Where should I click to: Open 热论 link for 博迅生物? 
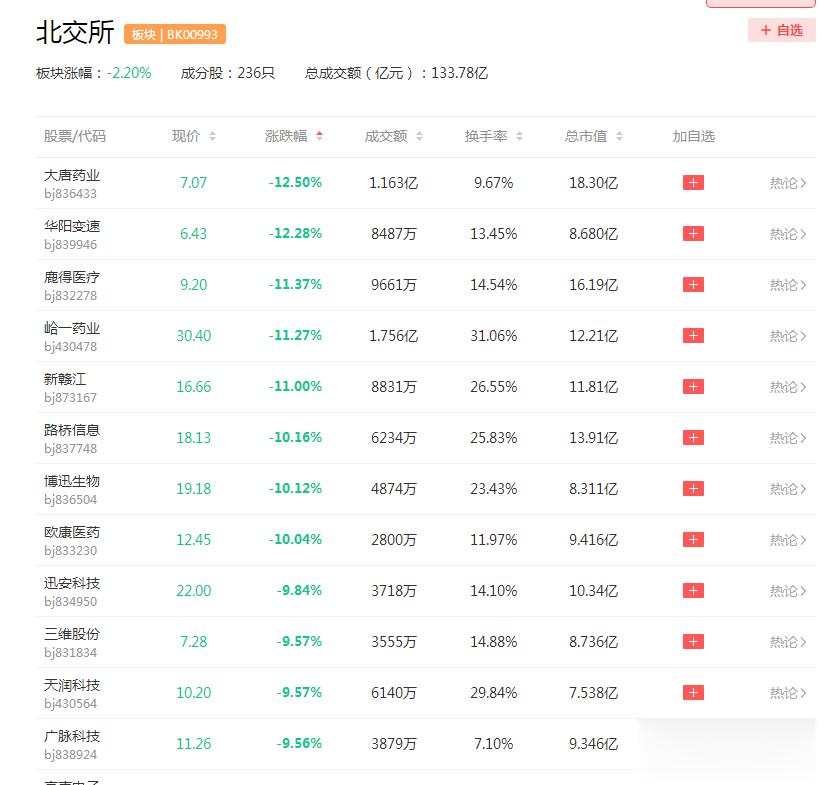788,489
